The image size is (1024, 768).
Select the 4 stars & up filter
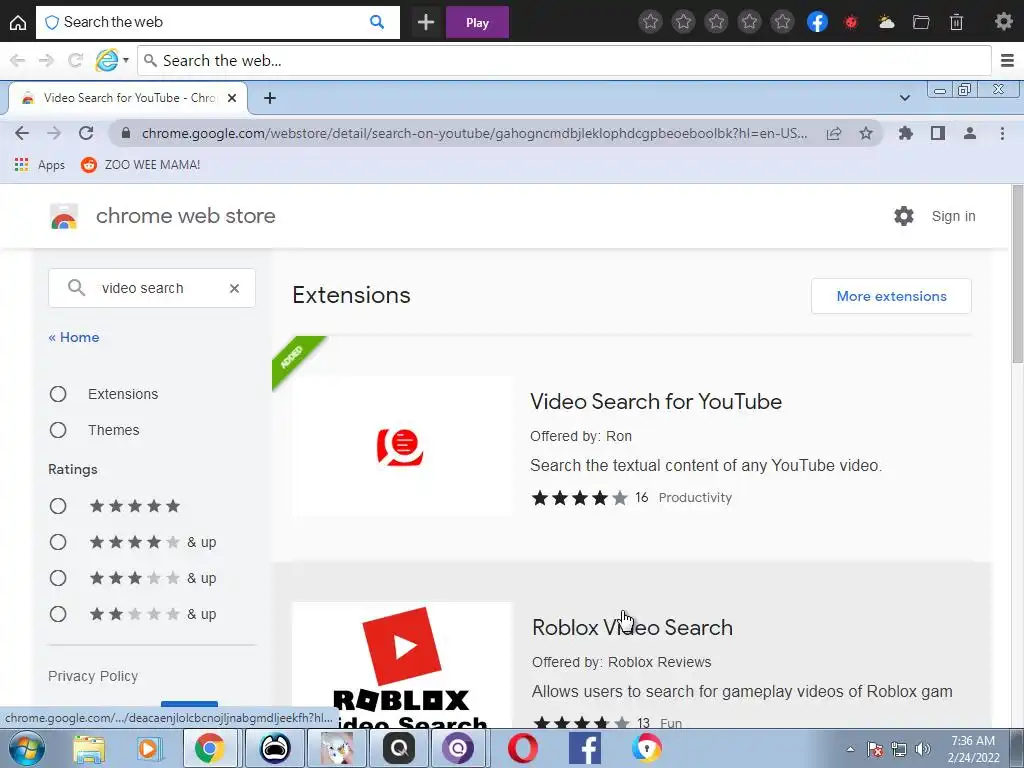pos(58,542)
